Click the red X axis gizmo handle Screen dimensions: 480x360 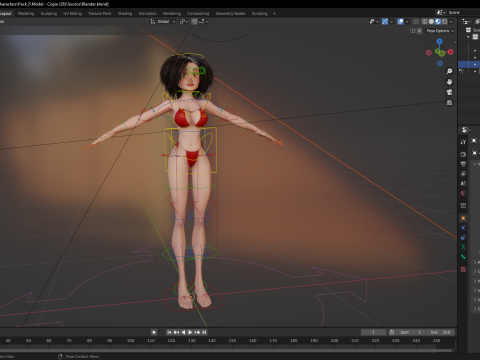(x=450, y=52)
